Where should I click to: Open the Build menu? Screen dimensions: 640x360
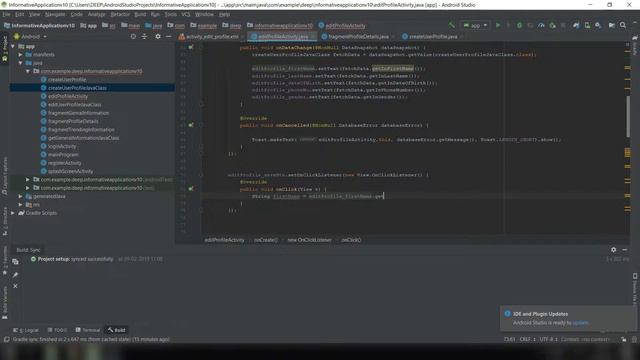tap(140, 14)
